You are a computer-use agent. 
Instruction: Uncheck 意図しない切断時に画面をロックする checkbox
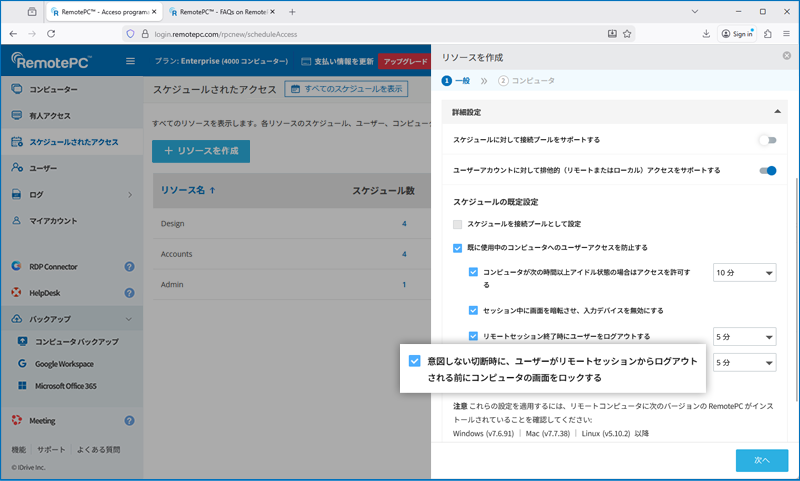415,361
